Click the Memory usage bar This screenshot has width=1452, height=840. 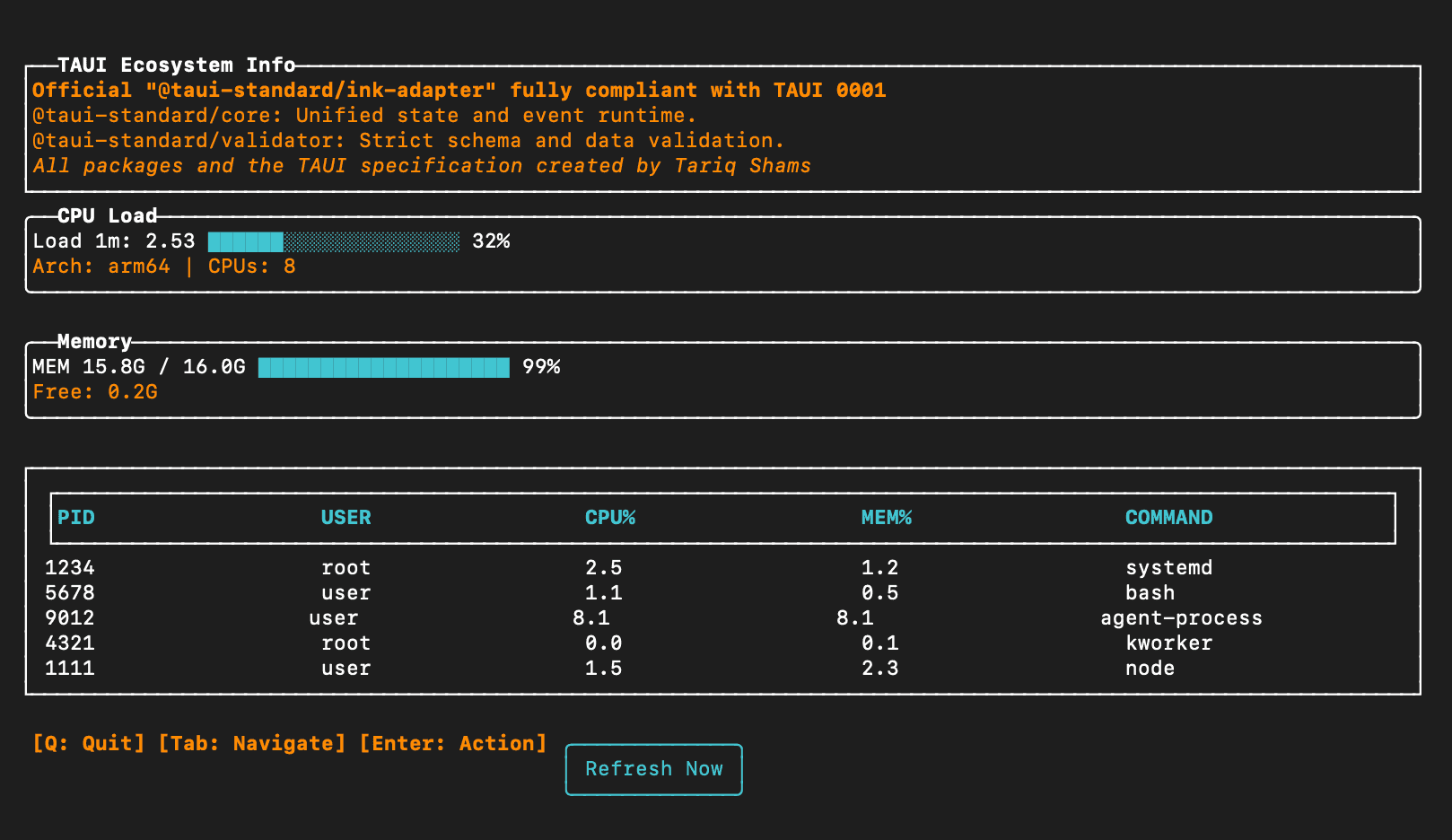[384, 367]
